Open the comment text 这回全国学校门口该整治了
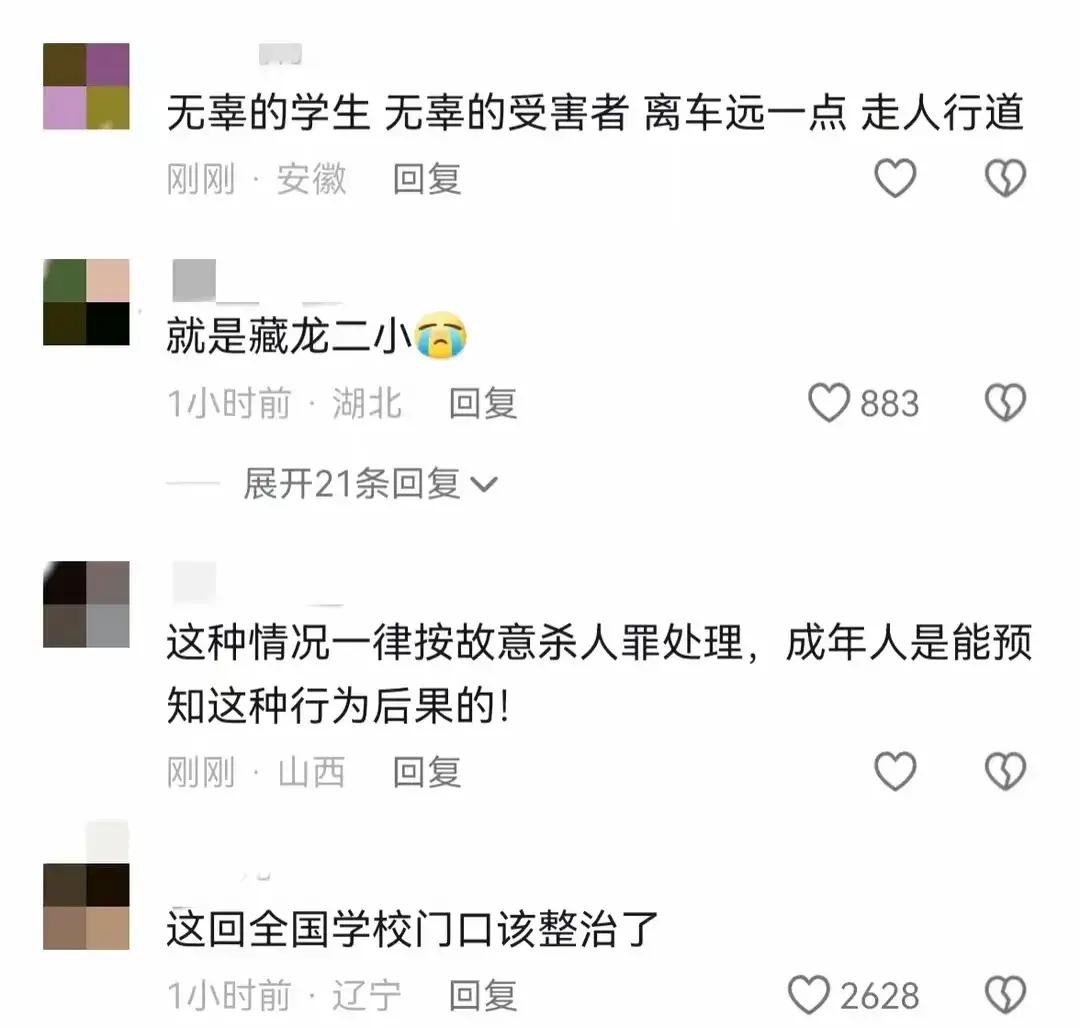 point(413,929)
